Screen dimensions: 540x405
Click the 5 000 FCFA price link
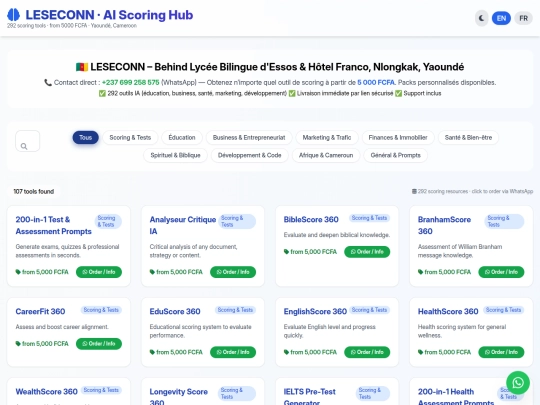(x=376, y=83)
